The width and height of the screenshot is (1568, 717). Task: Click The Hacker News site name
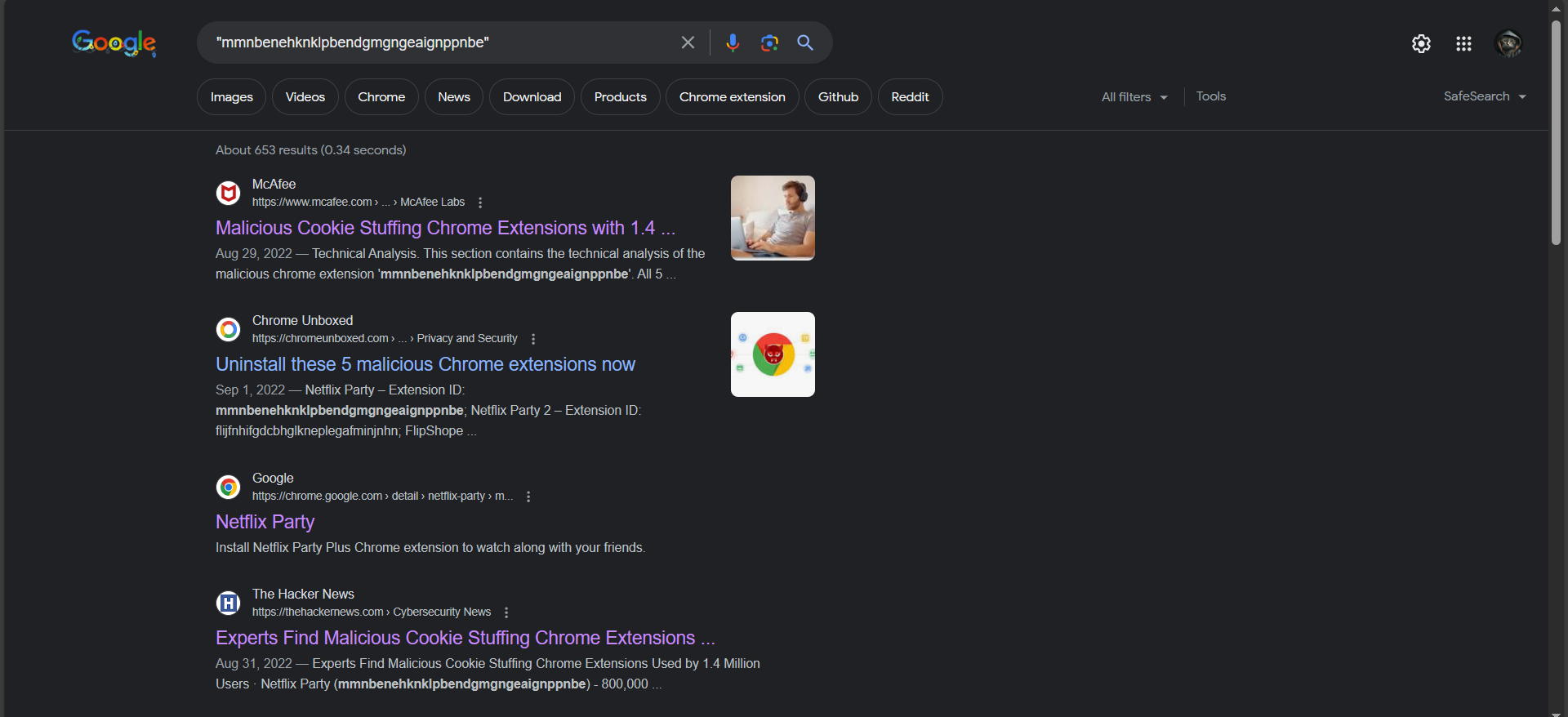(x=303, y=595)
